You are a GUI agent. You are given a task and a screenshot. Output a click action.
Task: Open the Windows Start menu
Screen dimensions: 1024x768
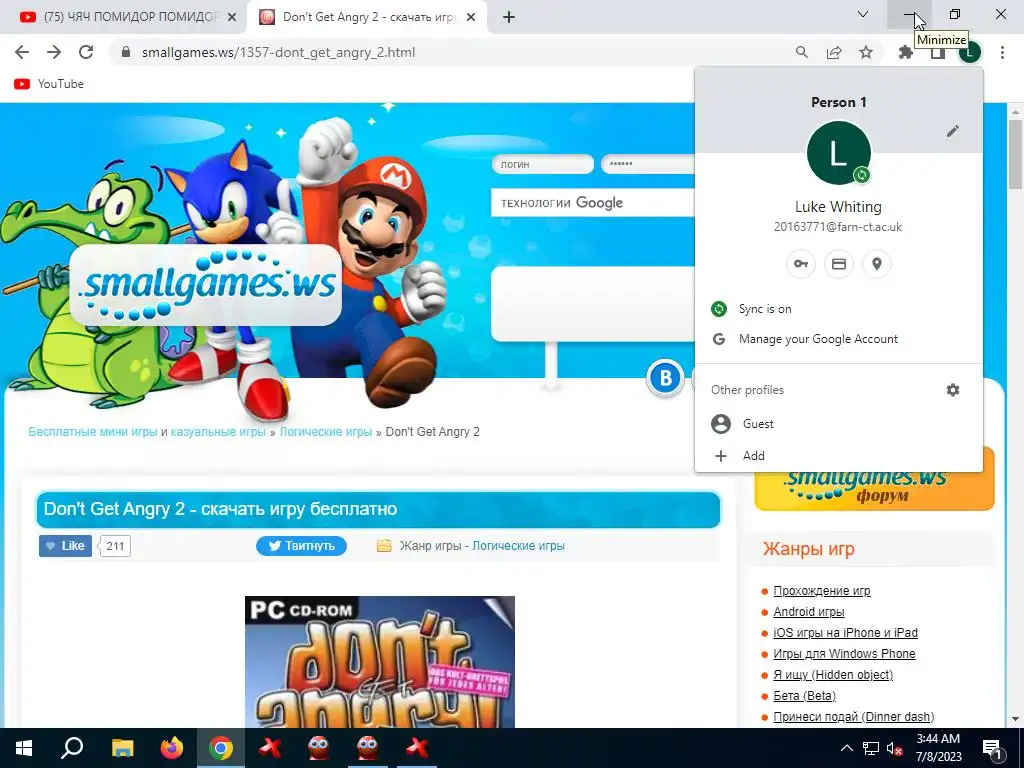(x=24, y=748)
